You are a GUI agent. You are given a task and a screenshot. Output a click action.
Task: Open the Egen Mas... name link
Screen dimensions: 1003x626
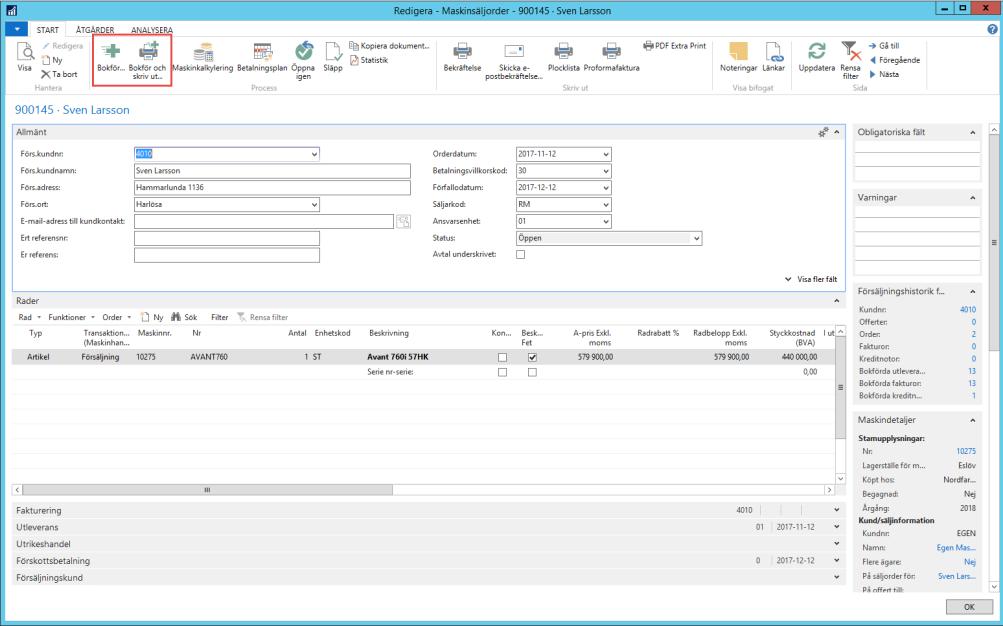(x=956, y=548)
